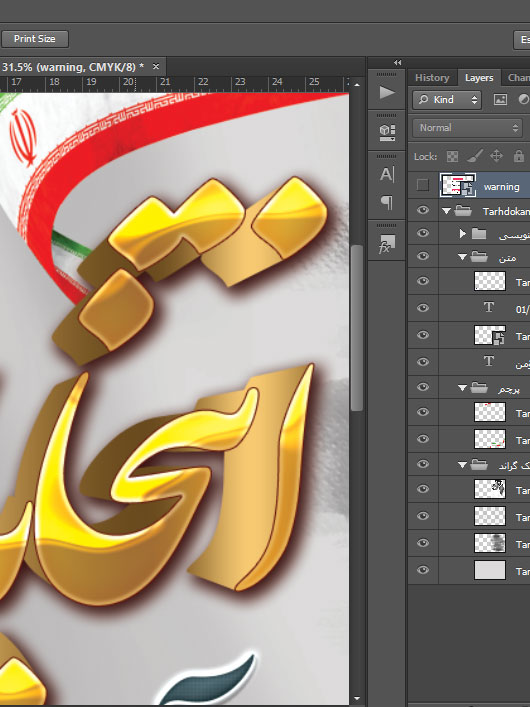Open the Styles panel fx icon

pyautogui.click(x=387, y=244)
